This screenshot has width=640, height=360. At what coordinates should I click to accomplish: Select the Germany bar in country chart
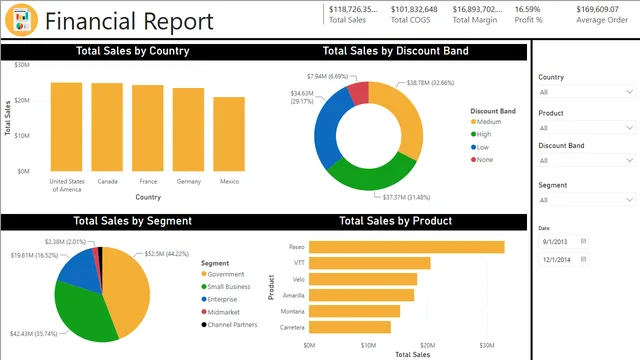tap(188, 130)
